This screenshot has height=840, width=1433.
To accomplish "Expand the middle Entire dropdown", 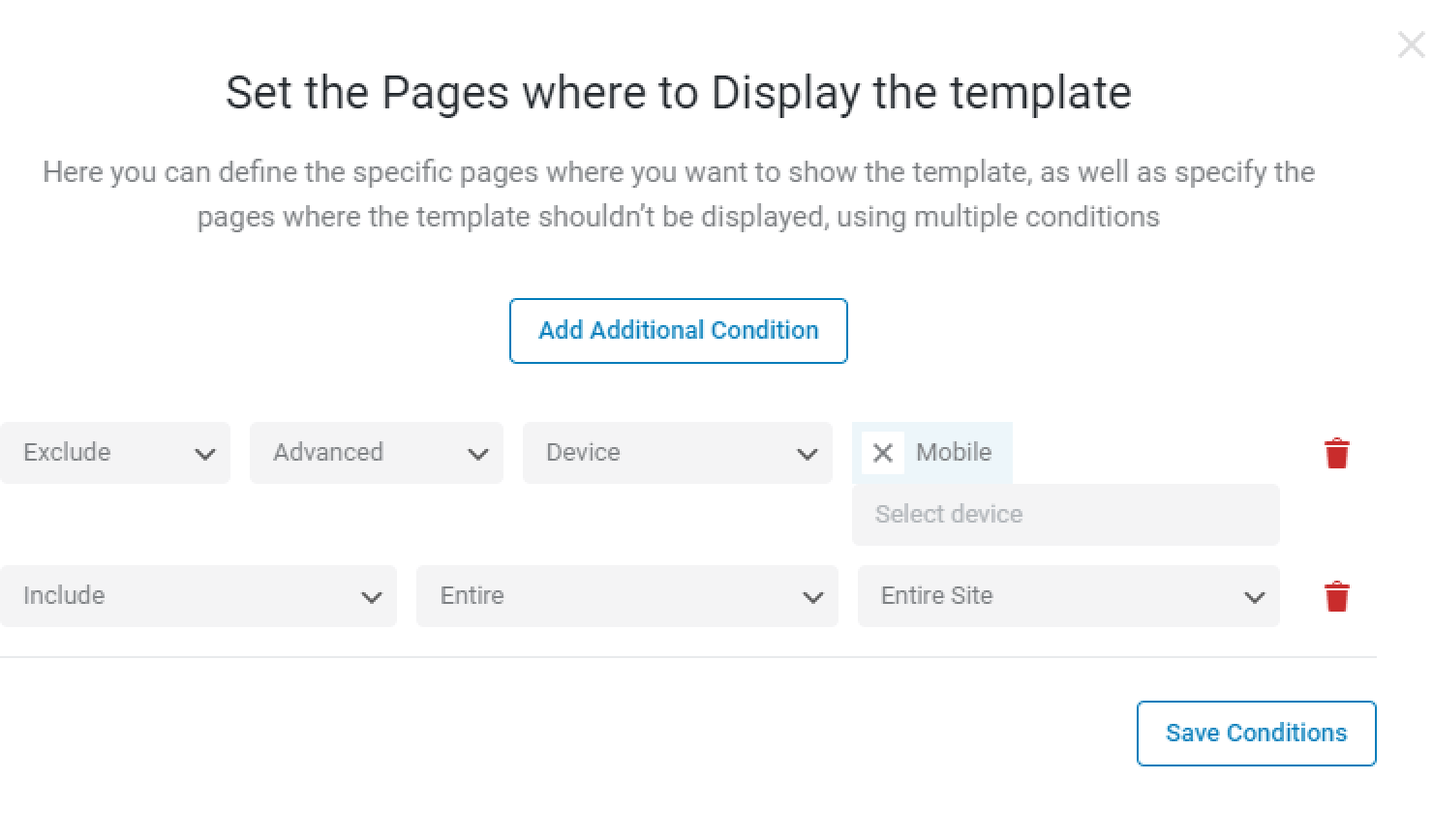I will coord(627,596).
